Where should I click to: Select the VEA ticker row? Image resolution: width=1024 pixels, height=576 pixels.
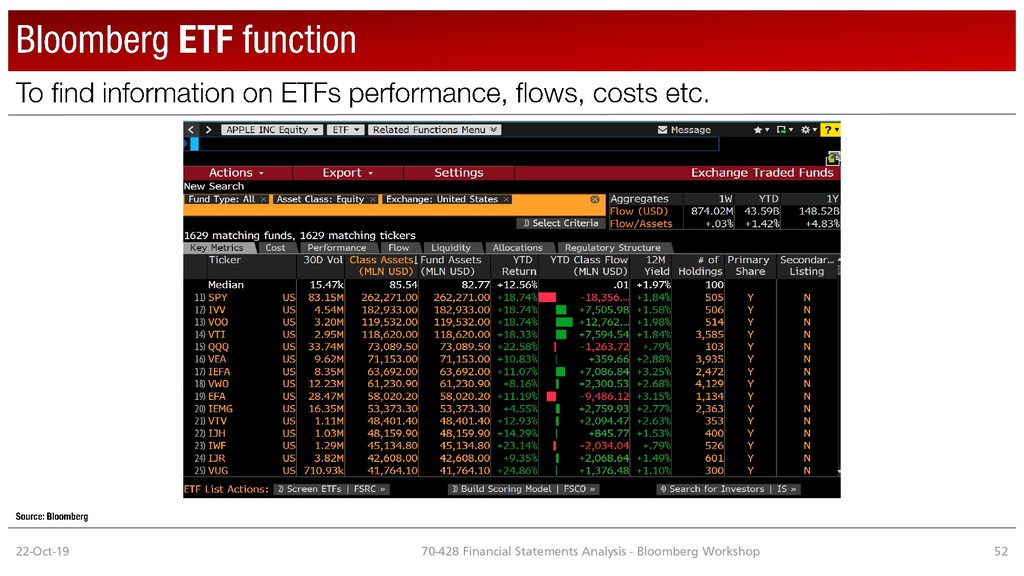click(511, 360)
